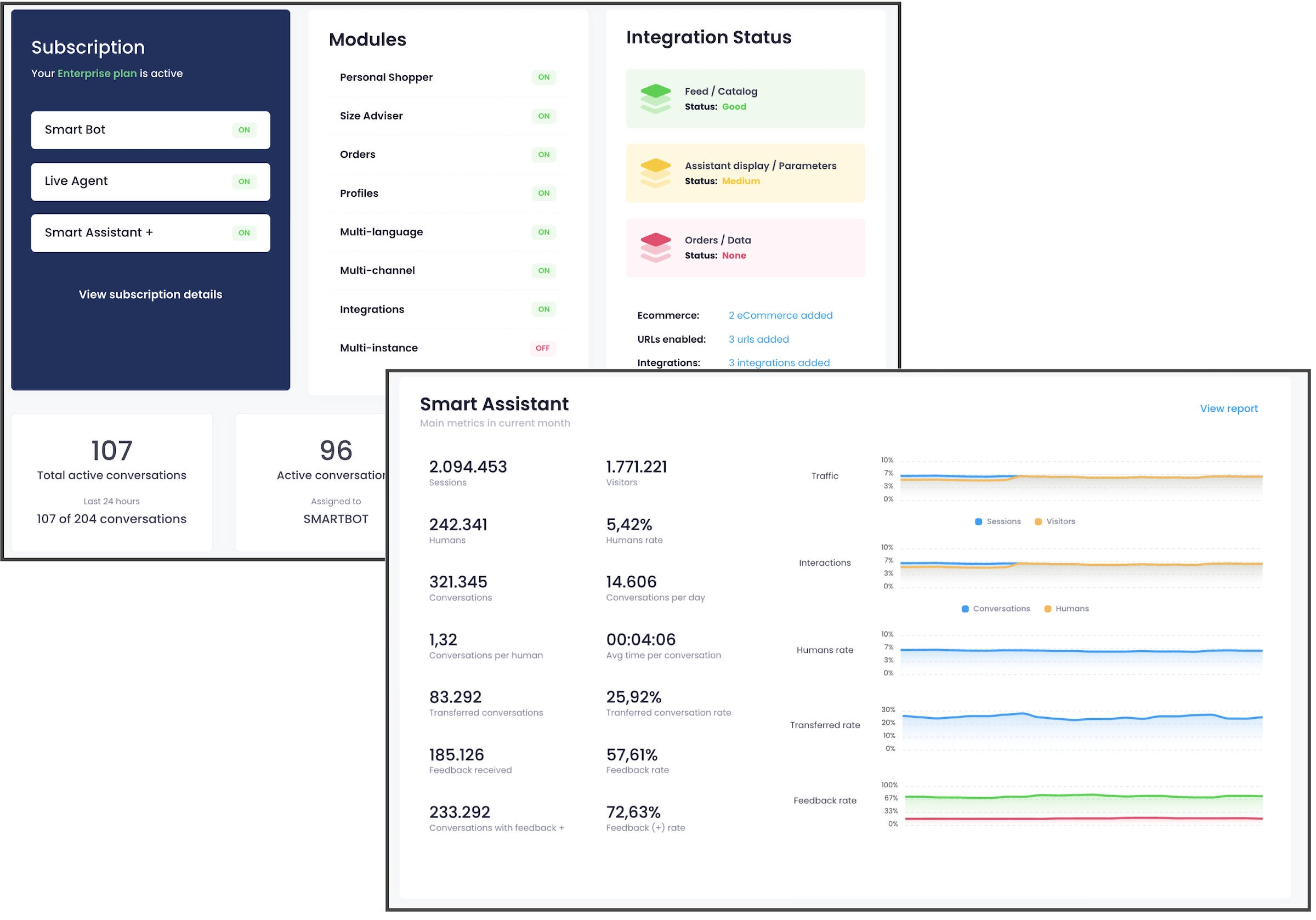Click the 00:04:06 Avg time value
Image resolution: width=1316 pixels, height=920 pixels.
coord(640,640)
